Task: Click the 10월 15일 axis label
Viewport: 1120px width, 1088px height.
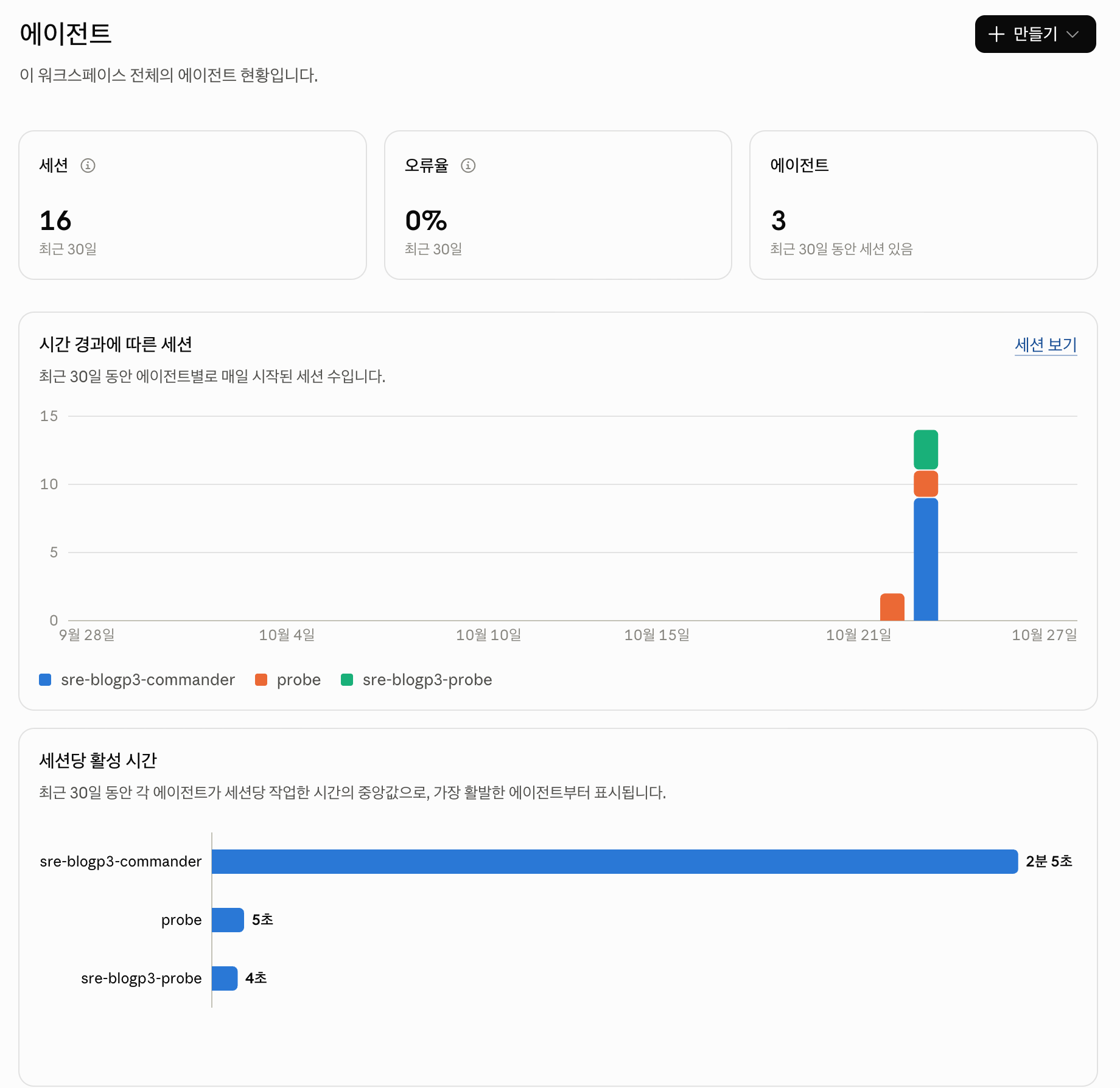Action: coord(657,635)
